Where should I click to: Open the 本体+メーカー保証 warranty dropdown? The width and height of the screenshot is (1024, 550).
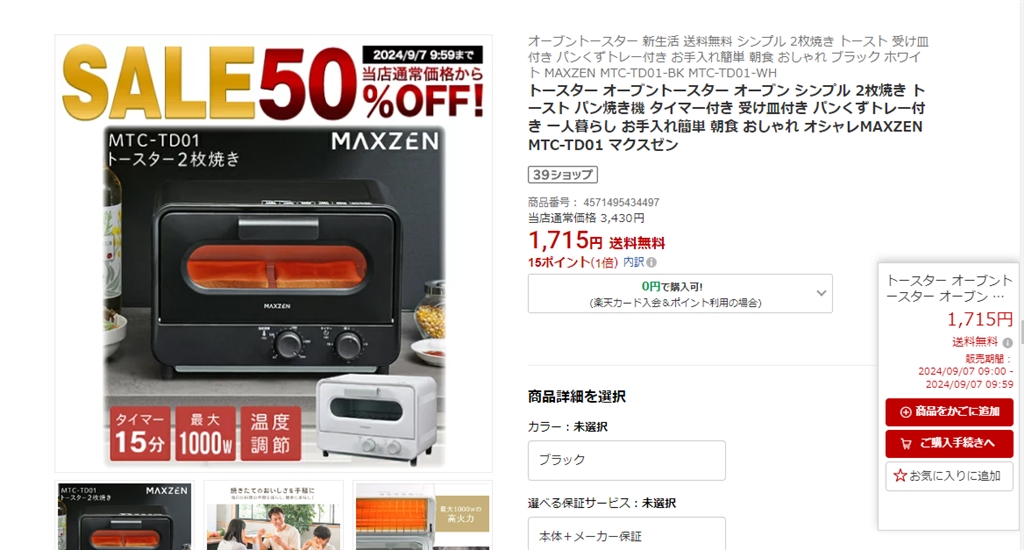coord(626,534)
